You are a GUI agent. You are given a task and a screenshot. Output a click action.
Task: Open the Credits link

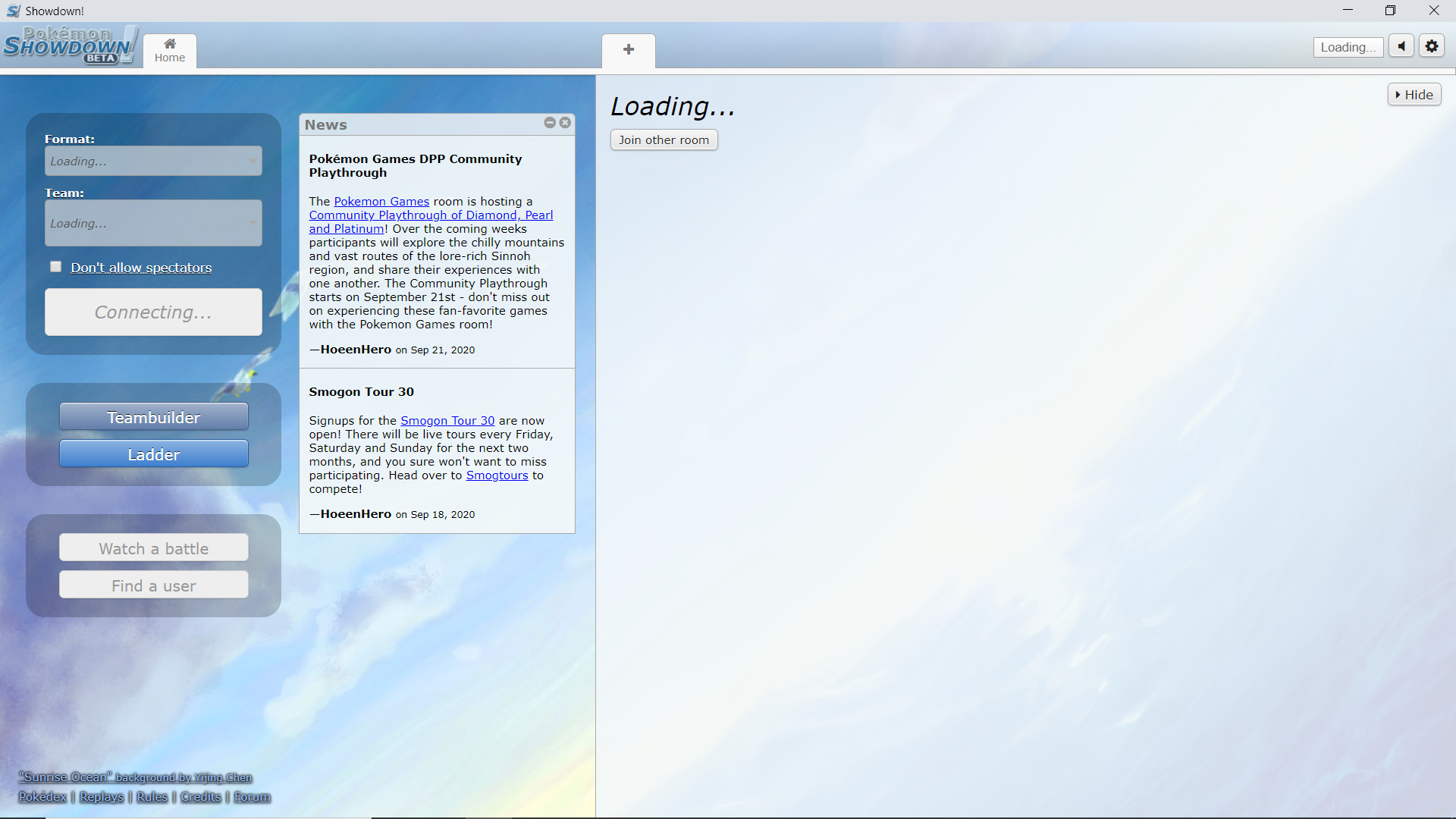201,797
